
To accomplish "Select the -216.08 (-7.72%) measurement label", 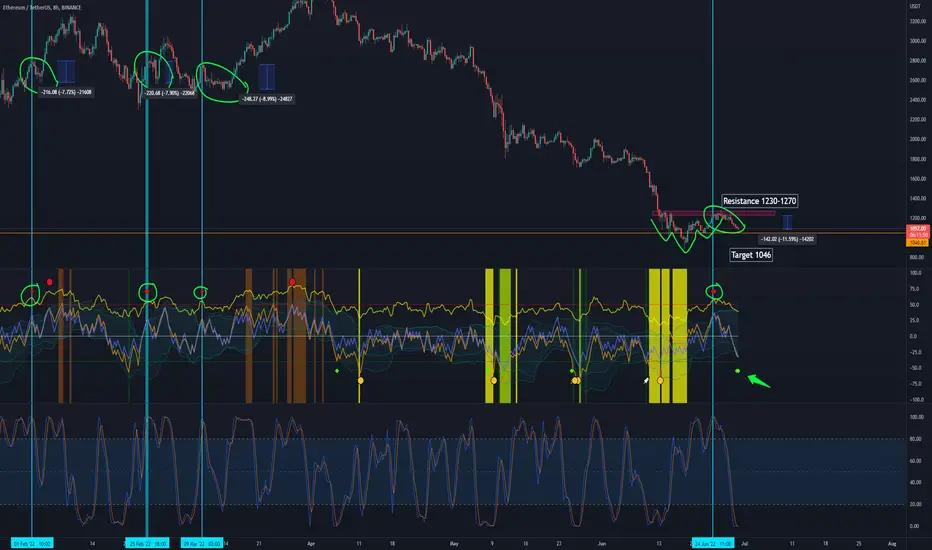I will [x=66, y=92].
